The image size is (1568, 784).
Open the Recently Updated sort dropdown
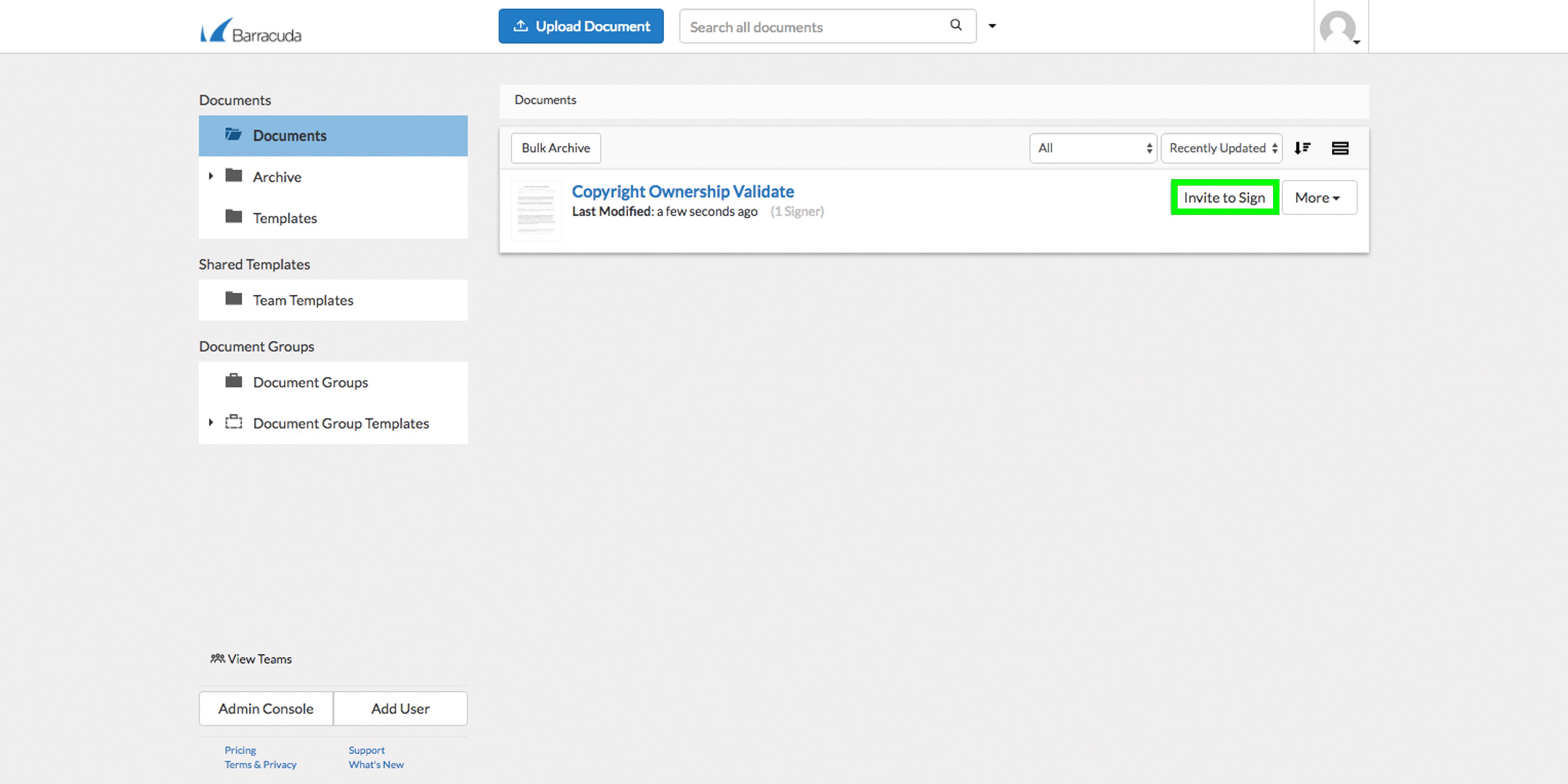1221,148
